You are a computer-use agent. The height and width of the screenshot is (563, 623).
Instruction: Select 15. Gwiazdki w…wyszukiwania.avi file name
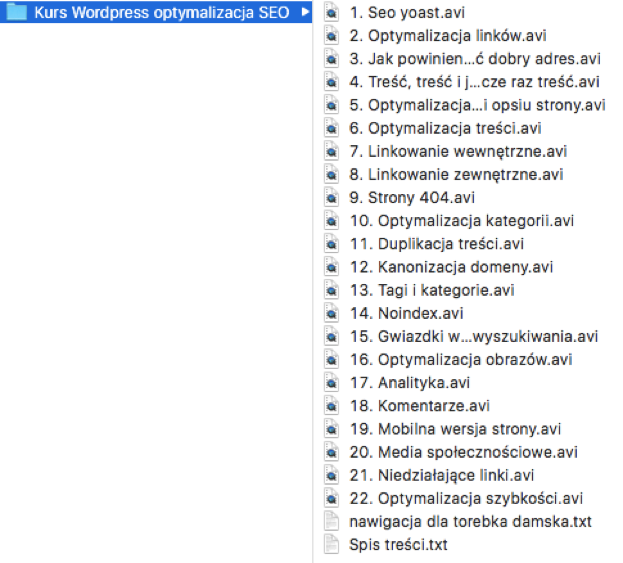pyautogui.click(x=474, y=336)
